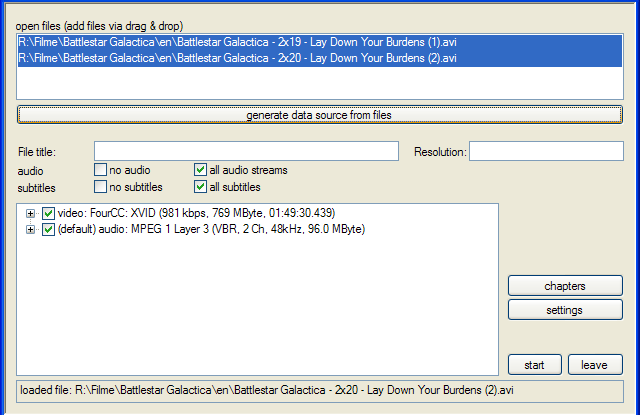Image resolution: width=640 pixels, height=415 pixels.
Task: Expand the default audio MPEG tree node
Action: (x=31, y=229)
